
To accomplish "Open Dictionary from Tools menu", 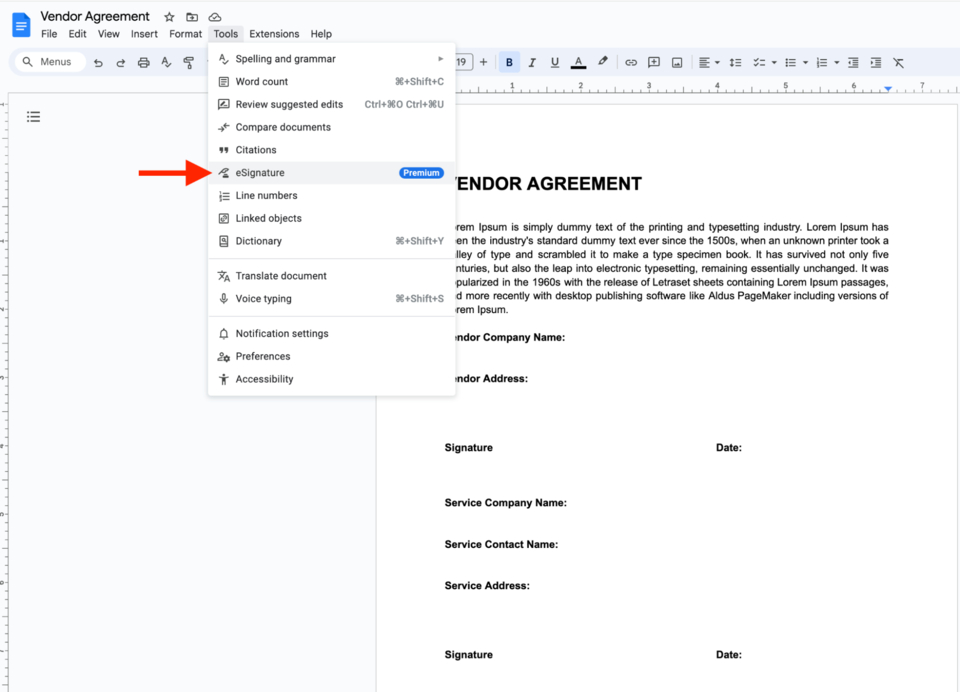I will [331, 241].
